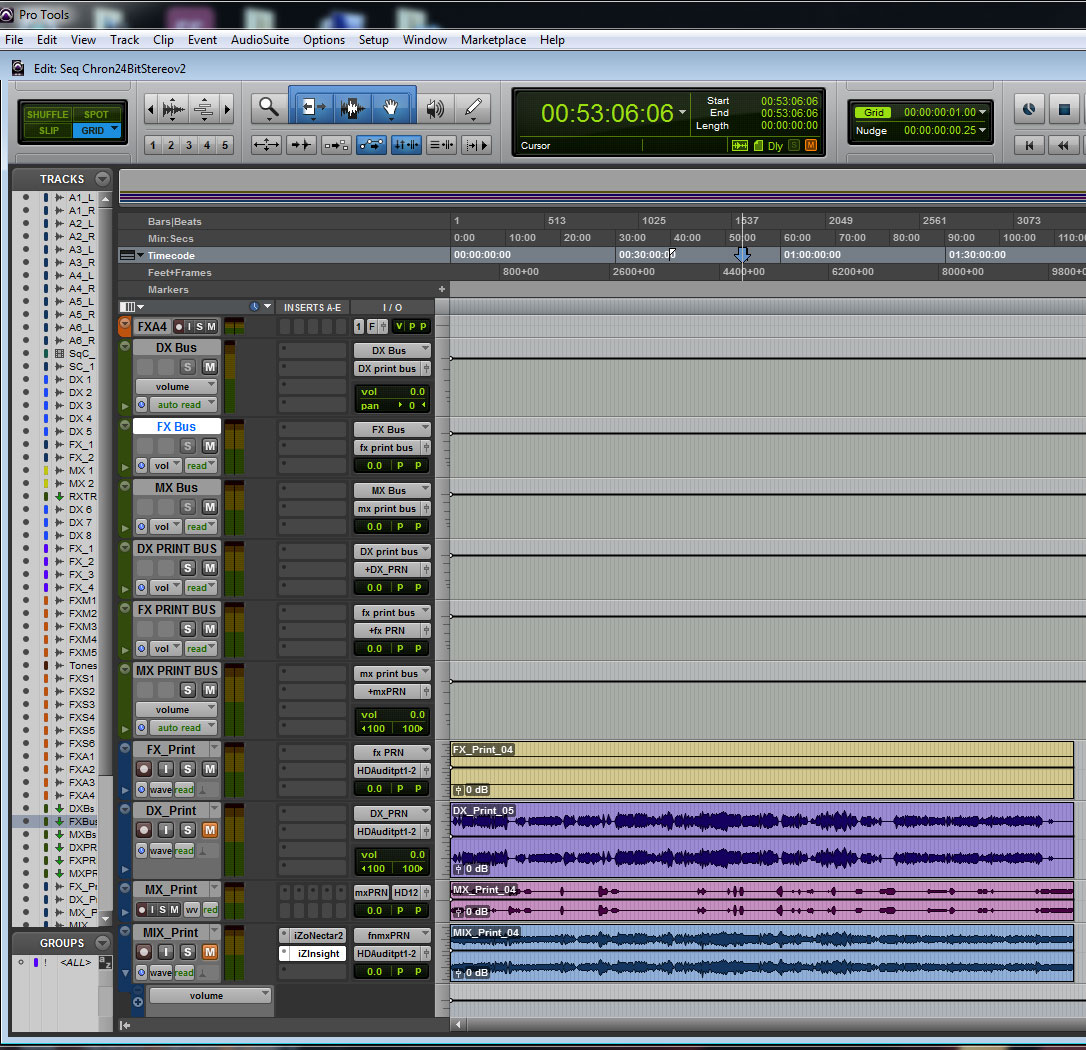Click the horizontal zoom out arrow
Viewport: 1086px width, 1050px height.
click(x=151, y=109)
